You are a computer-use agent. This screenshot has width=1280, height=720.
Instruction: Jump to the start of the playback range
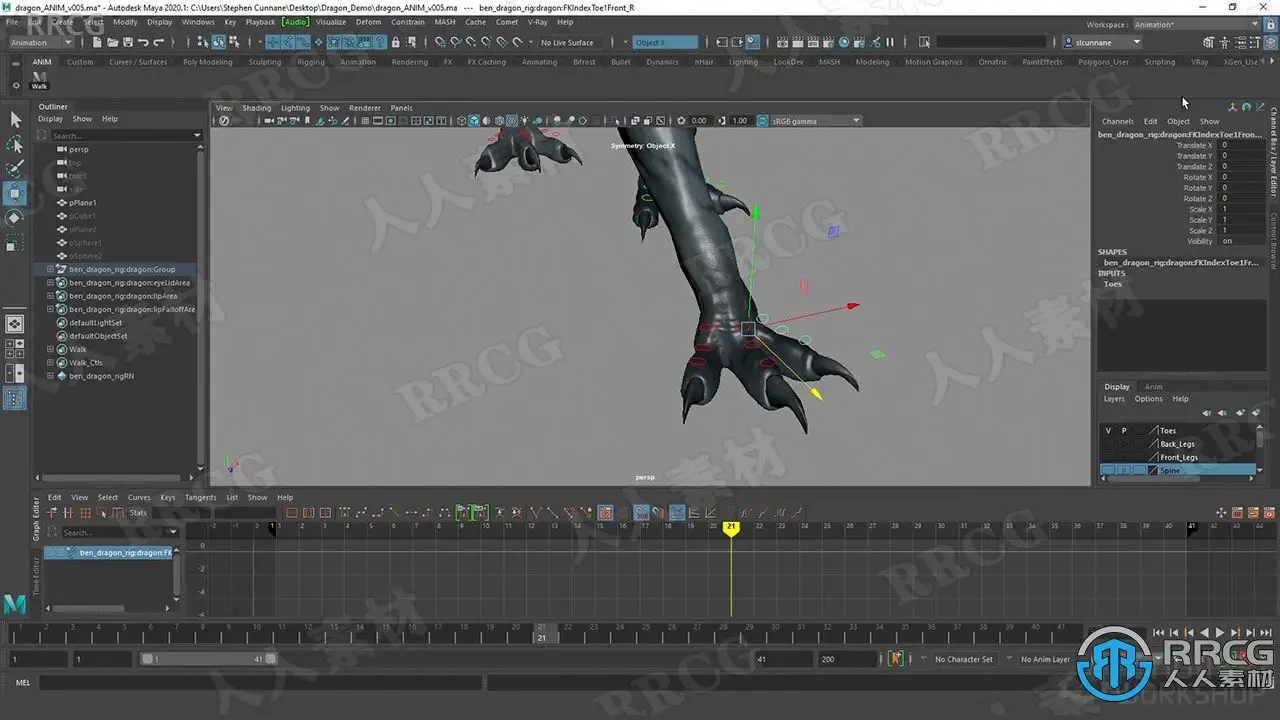tap(1158, 632)
